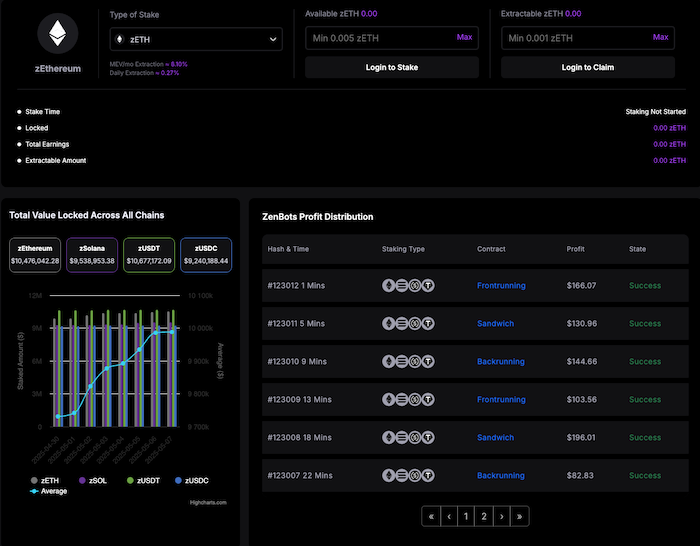The height and width of the screenshot is (546, 700).
Task: Select page 1 in pagination
Action: coord(466,517)
